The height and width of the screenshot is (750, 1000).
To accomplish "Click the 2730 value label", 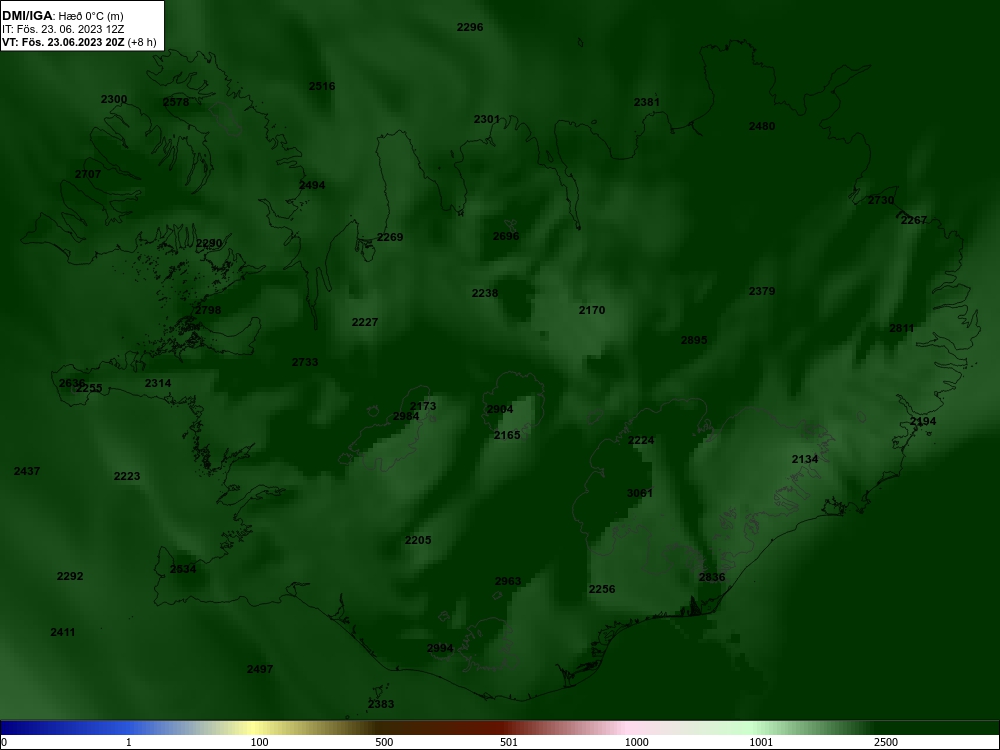I will pyautogui.click(x=881, y=200).
